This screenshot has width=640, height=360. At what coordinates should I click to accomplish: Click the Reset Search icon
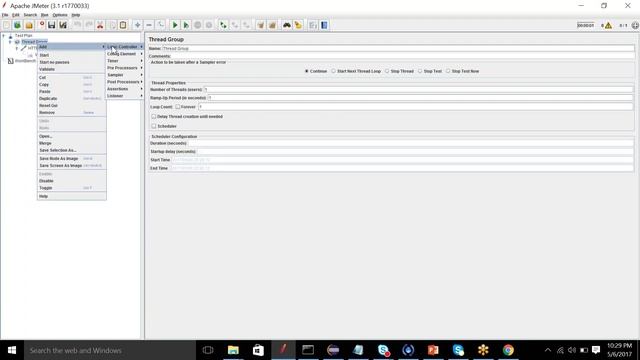coord(298,25)
